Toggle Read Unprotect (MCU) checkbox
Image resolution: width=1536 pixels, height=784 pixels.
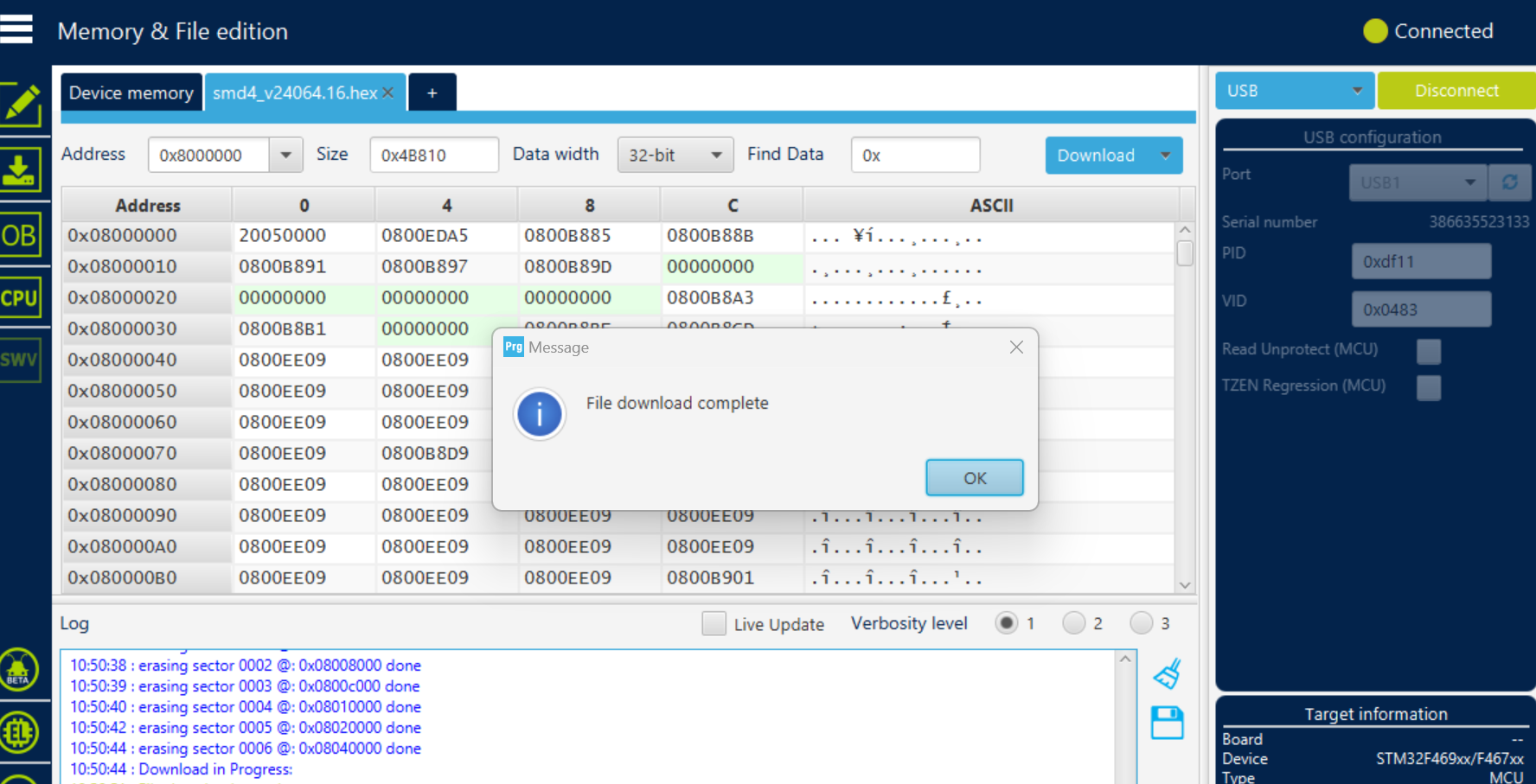(x=1429, y=351)
